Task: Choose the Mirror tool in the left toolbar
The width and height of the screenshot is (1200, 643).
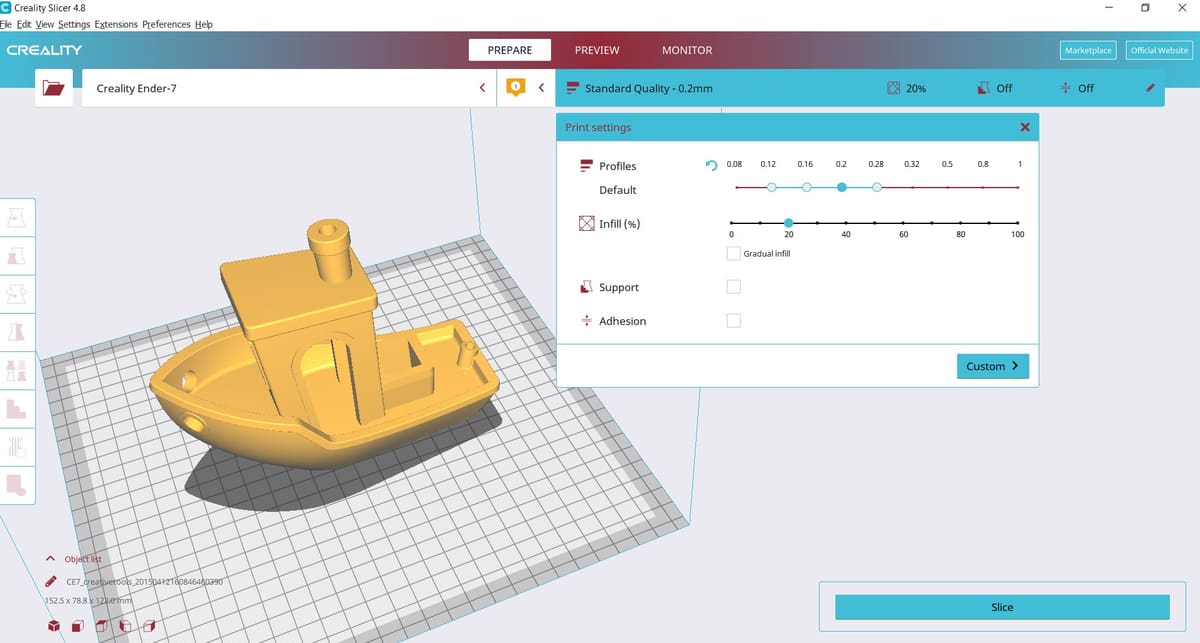Action: coord(16,332)
